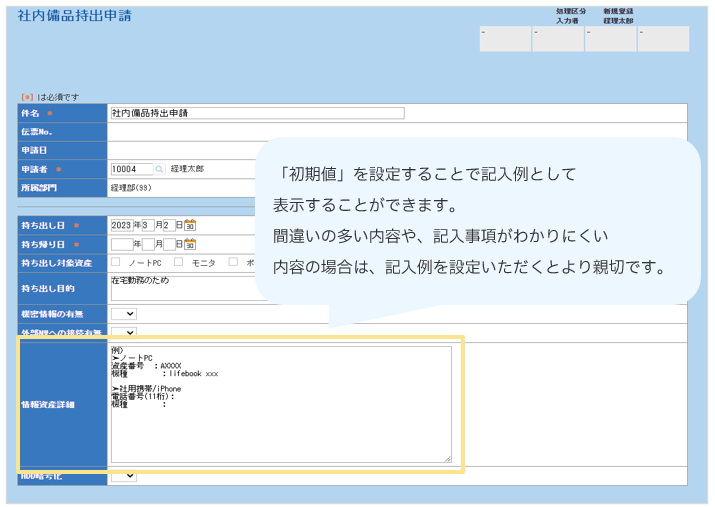Open the dropdown below 情報資産詳細
Image resolution: width=715 pixels, height=507 pixels.
(124, 476)
